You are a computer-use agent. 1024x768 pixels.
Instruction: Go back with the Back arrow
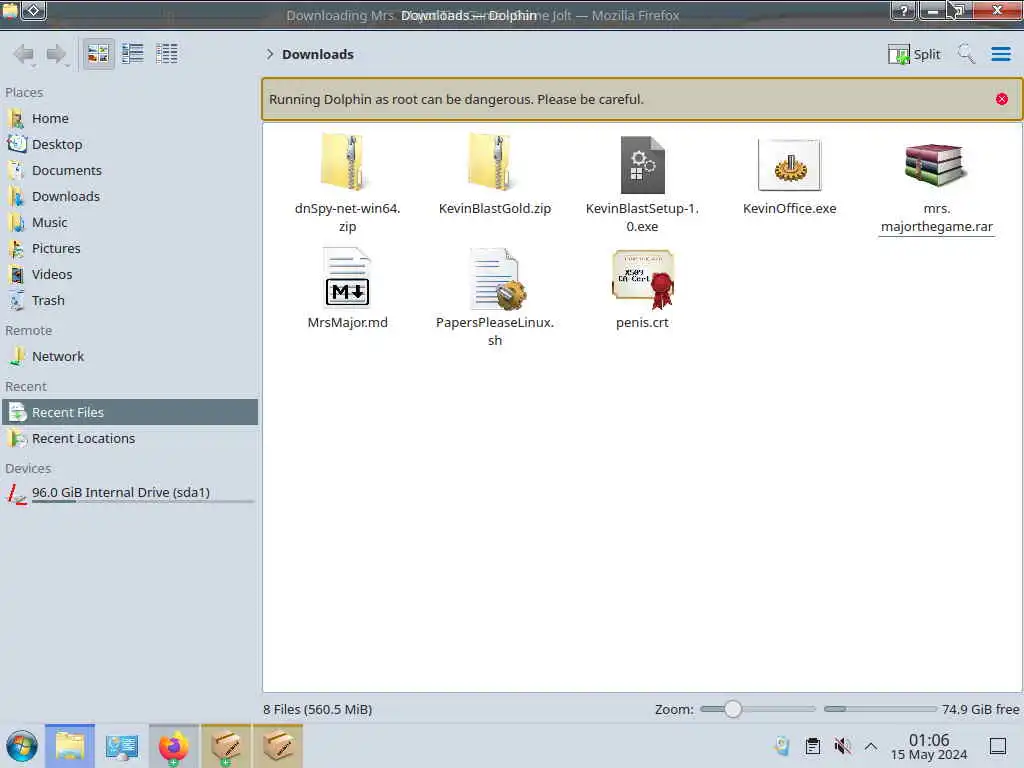[x=24, y=54]
